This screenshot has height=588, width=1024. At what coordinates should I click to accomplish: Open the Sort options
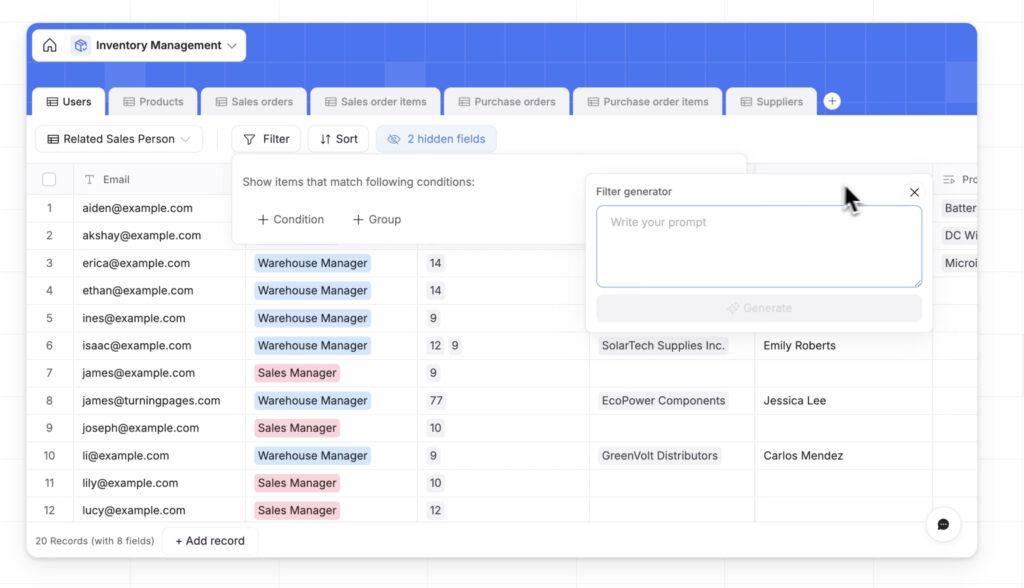pos(338,139)
